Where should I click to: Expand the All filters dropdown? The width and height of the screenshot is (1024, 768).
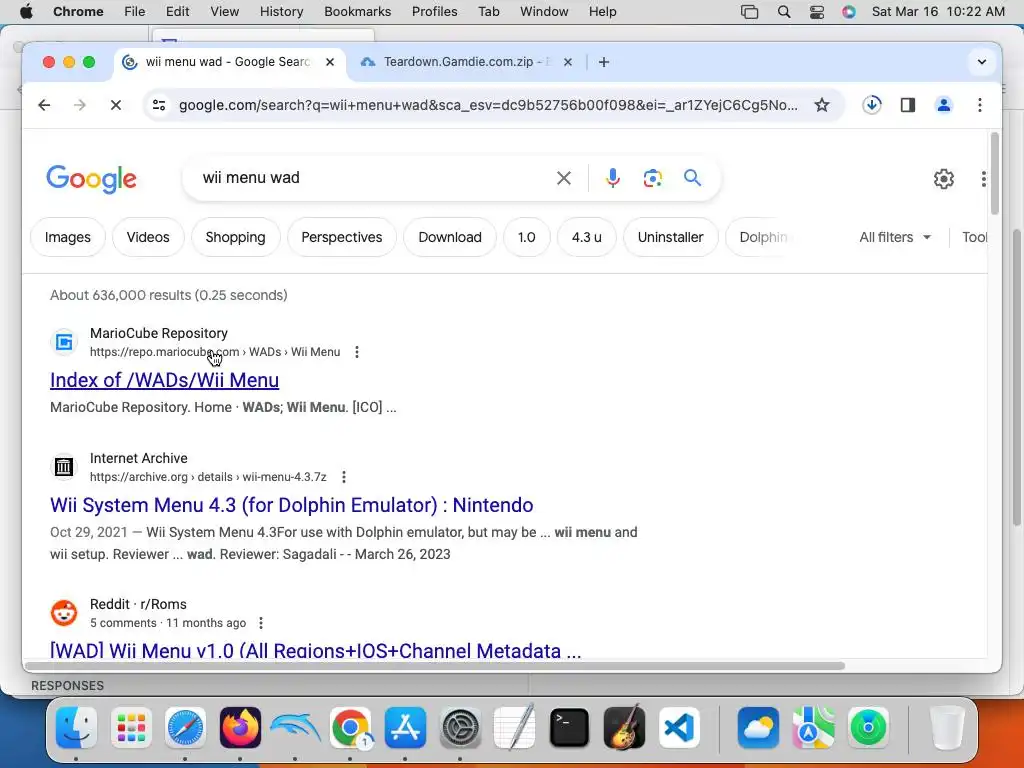point(895,237)
